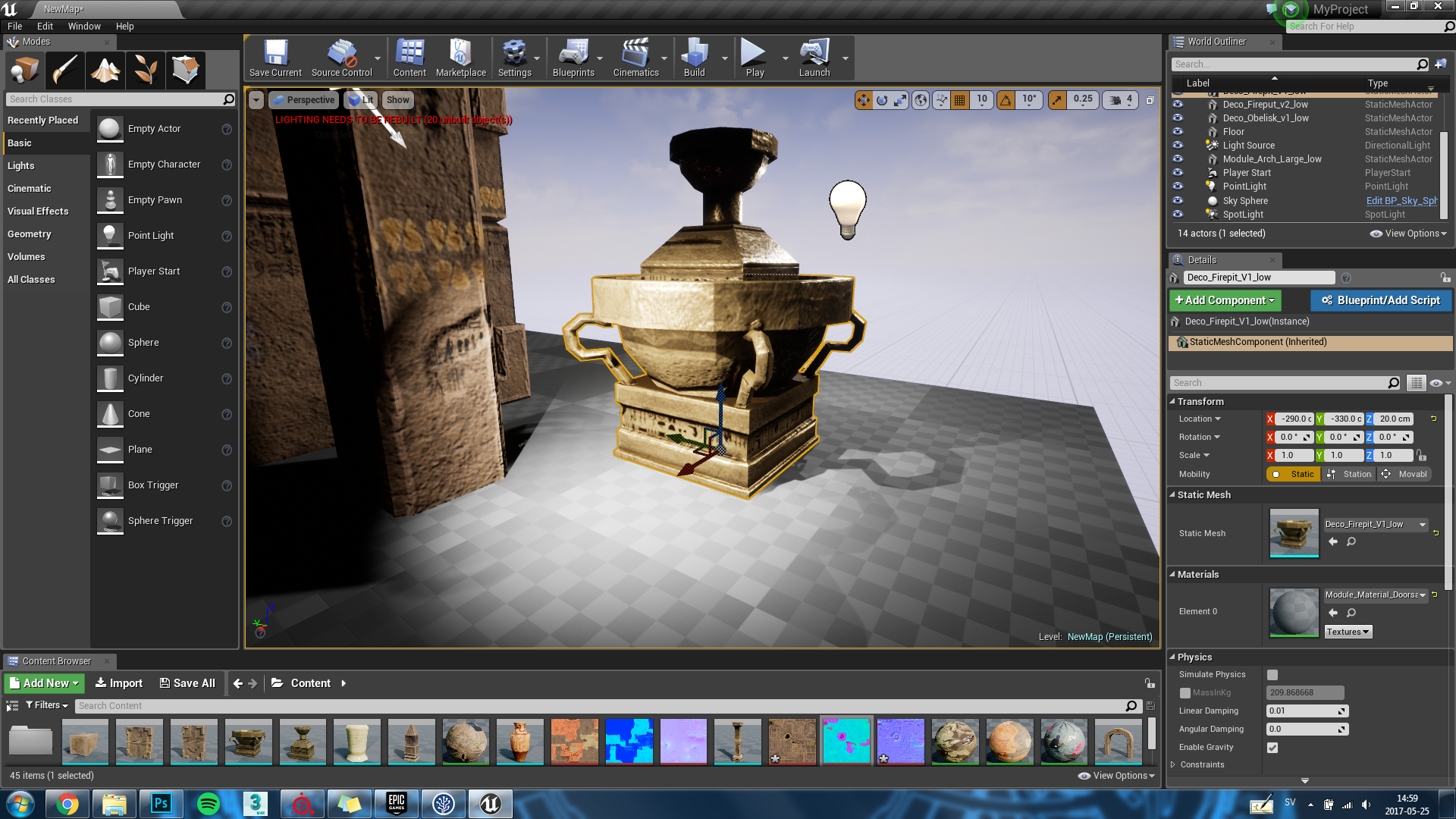
Task: Open Marketplace from the toolbar
Action: click(x=460, y=58)
